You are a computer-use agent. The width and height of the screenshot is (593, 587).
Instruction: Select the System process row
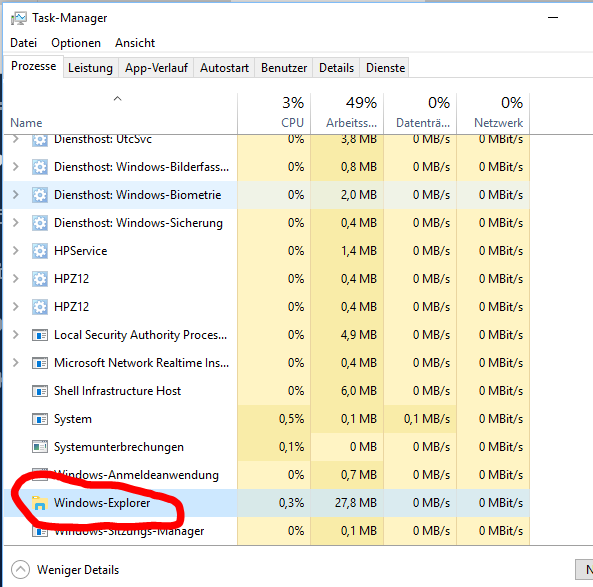tap(267, 419)
